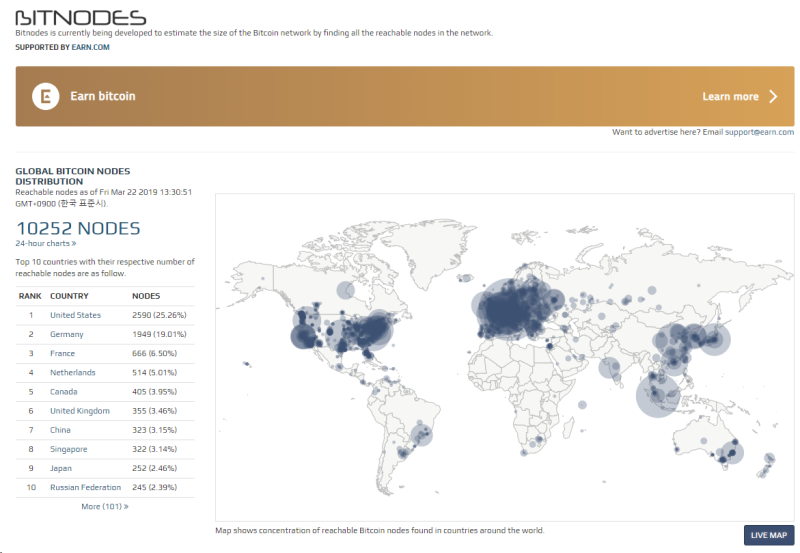The image size is (800, 553).
Task: Open the China country link
Action: click(x=60, y=430)
